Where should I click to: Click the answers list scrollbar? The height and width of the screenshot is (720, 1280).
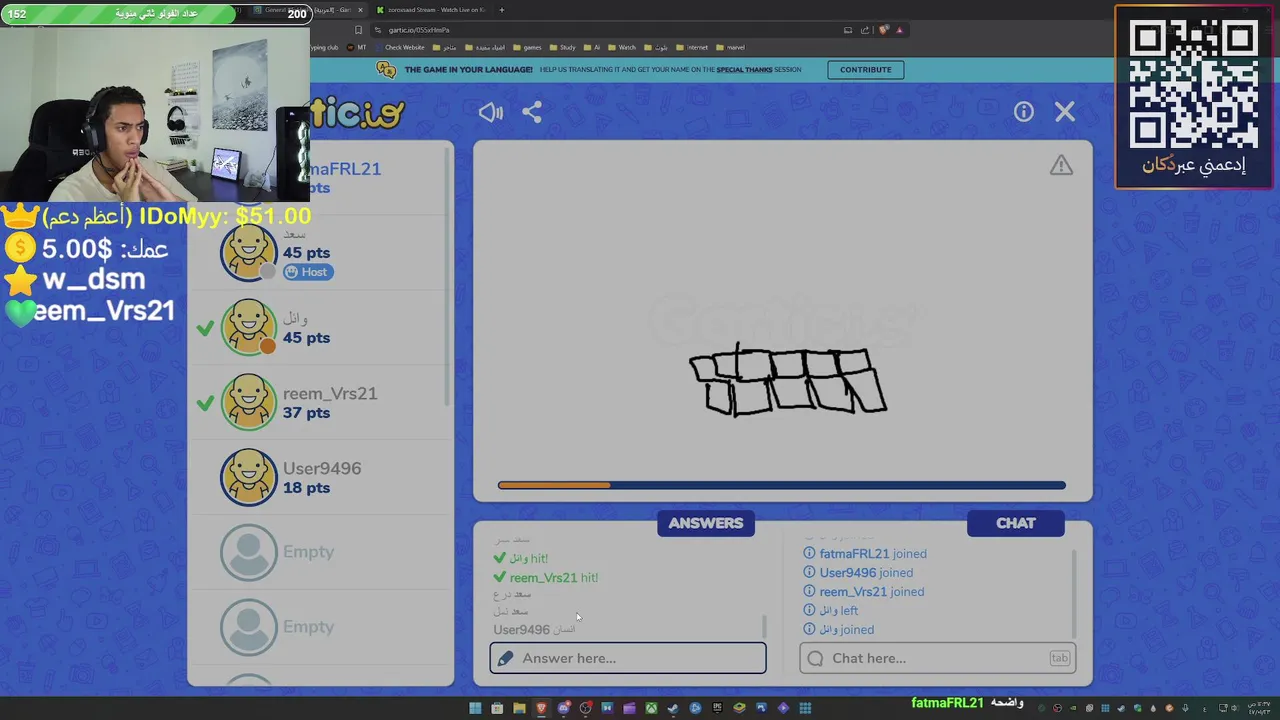764,625
